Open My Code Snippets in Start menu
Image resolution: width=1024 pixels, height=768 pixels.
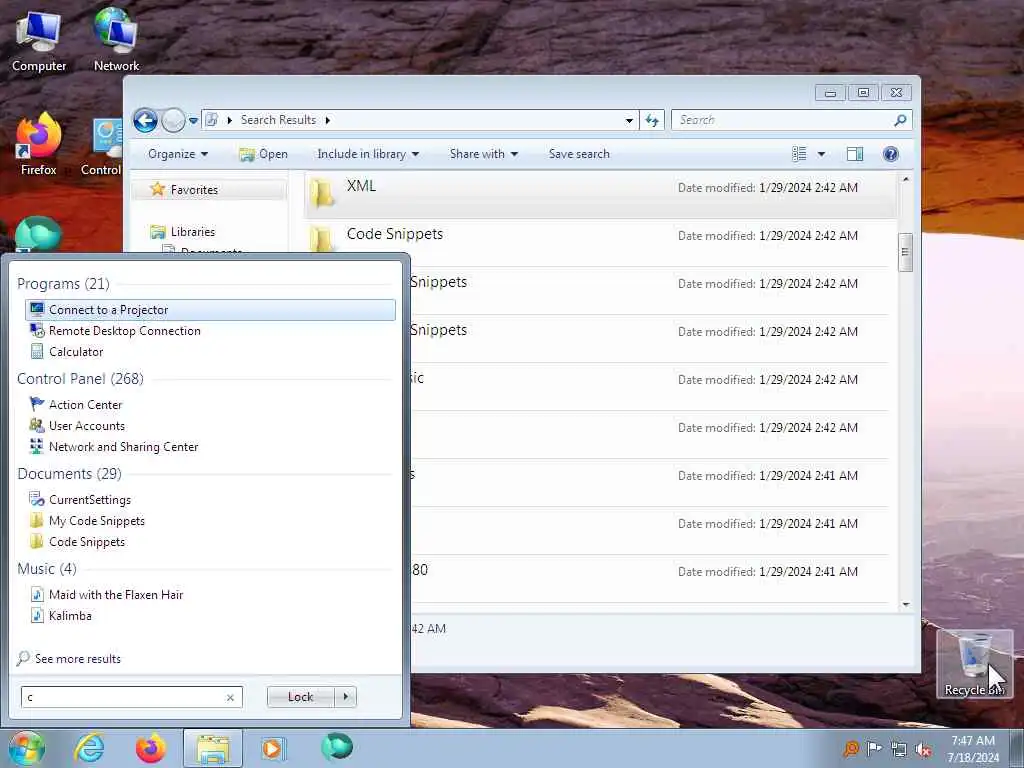210,520
